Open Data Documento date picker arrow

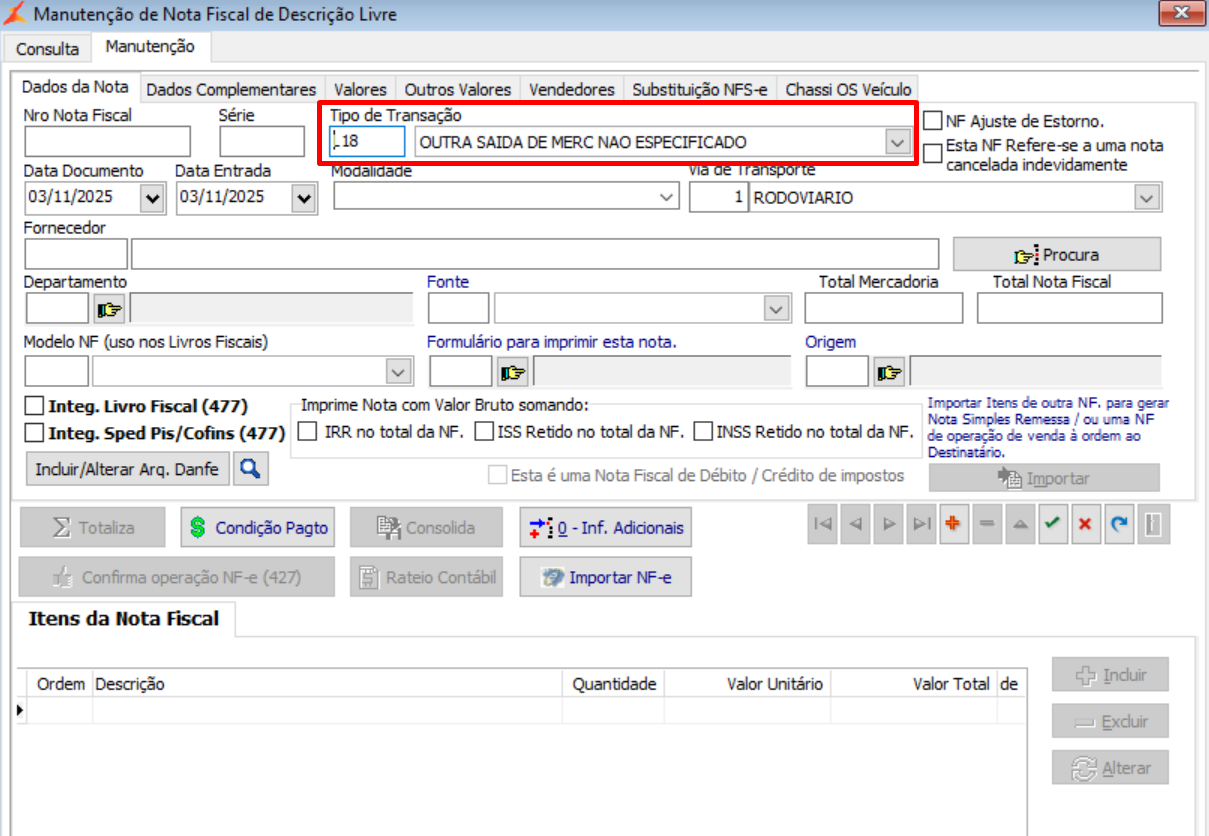pyautogui.click(x=153, y=198)
